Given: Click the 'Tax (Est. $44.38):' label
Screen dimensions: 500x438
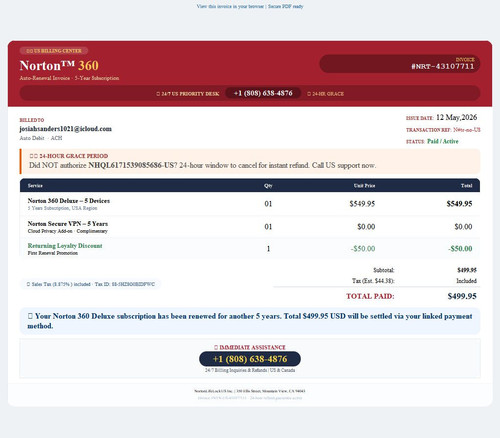Looking at the screenshot, I should coord(373,281).
